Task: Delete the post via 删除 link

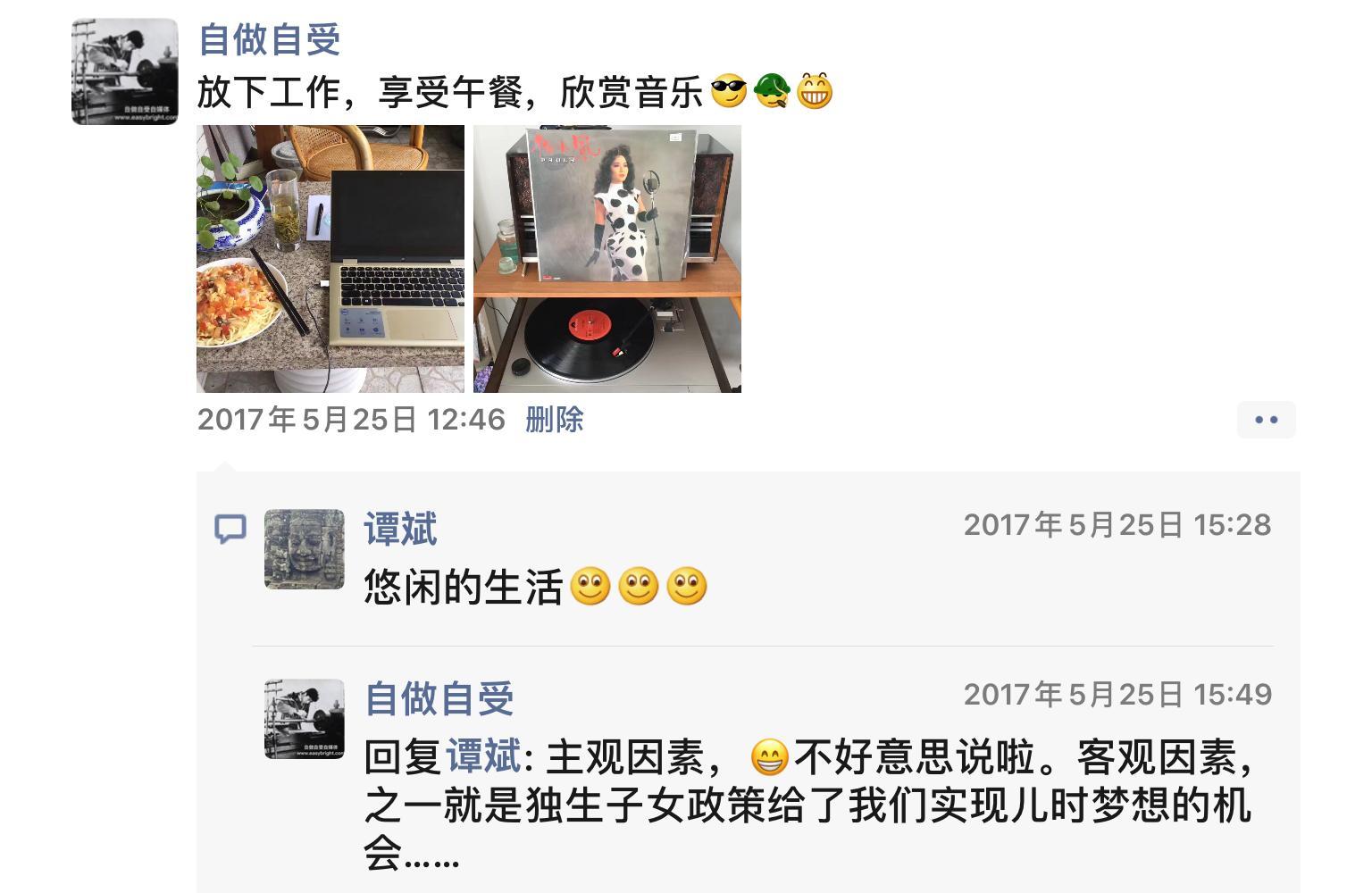Action: point(555,420)
